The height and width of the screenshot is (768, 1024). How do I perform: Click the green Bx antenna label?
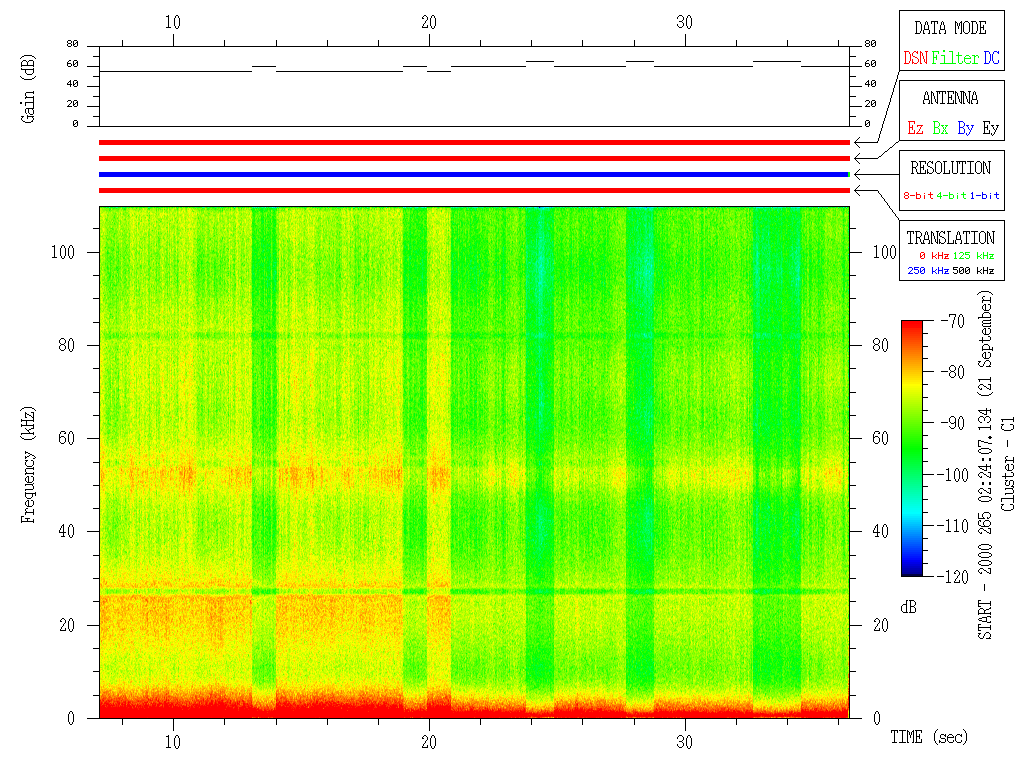click(x=940, y=129)
